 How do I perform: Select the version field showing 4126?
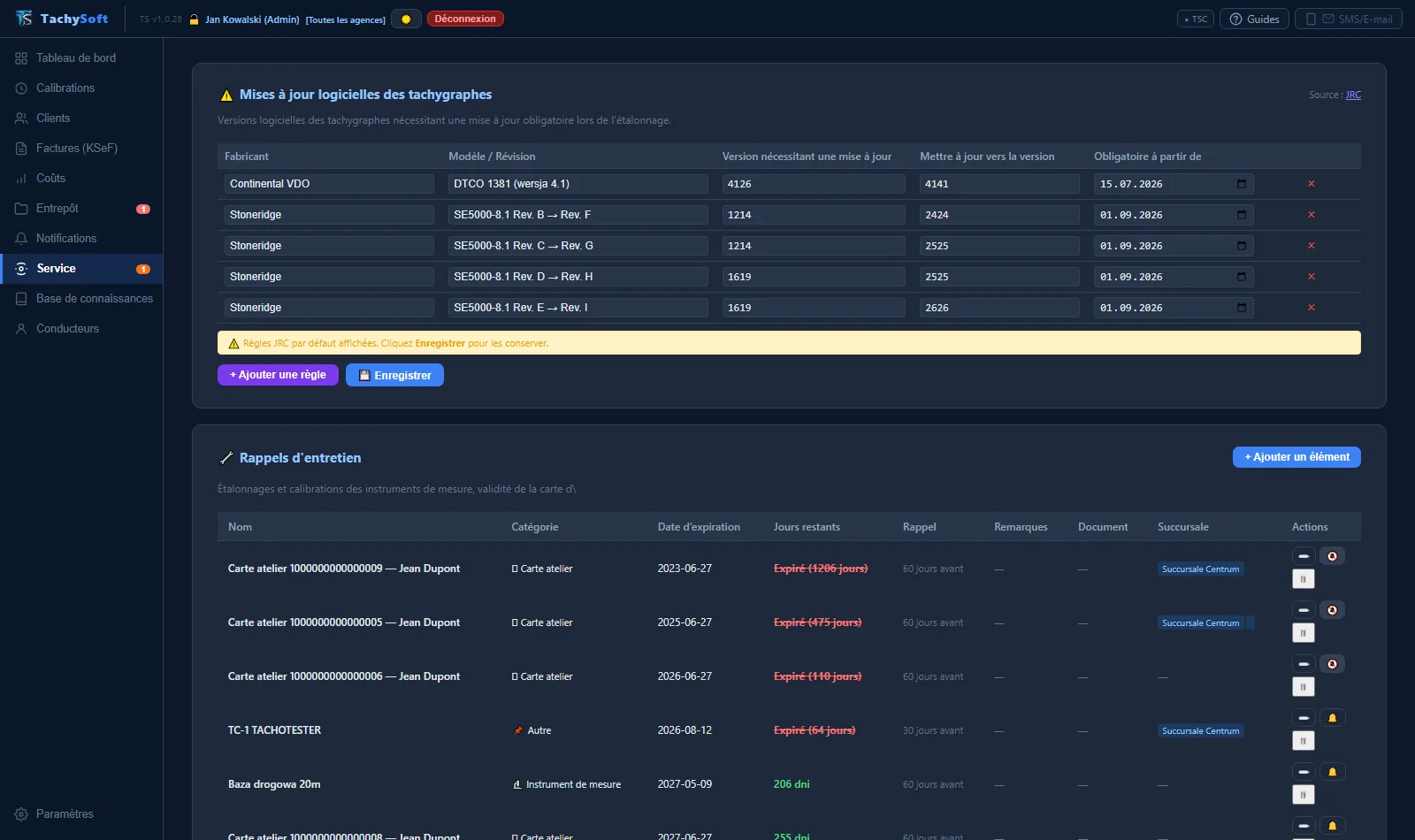pyautogui.click(x=814, y=184)
